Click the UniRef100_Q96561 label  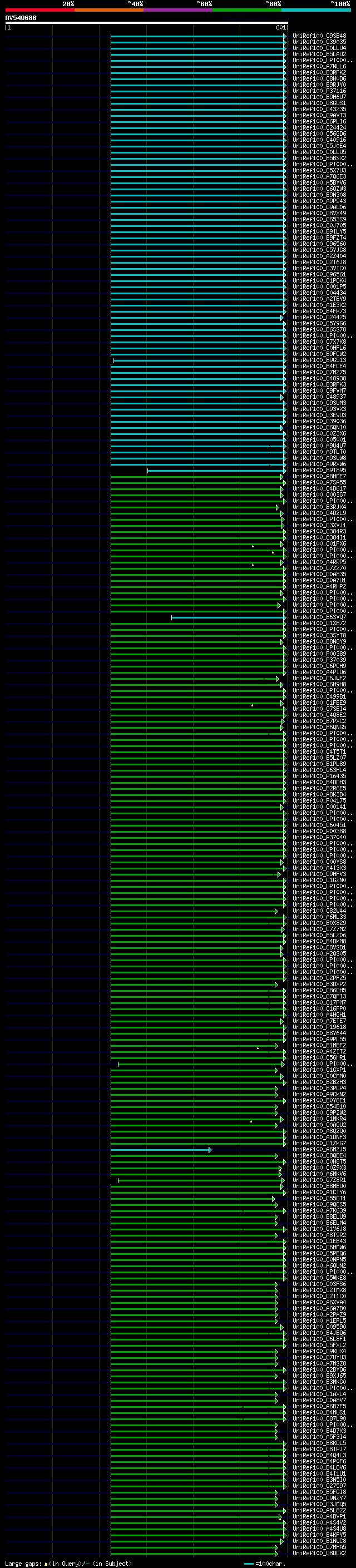click(319, 275)
